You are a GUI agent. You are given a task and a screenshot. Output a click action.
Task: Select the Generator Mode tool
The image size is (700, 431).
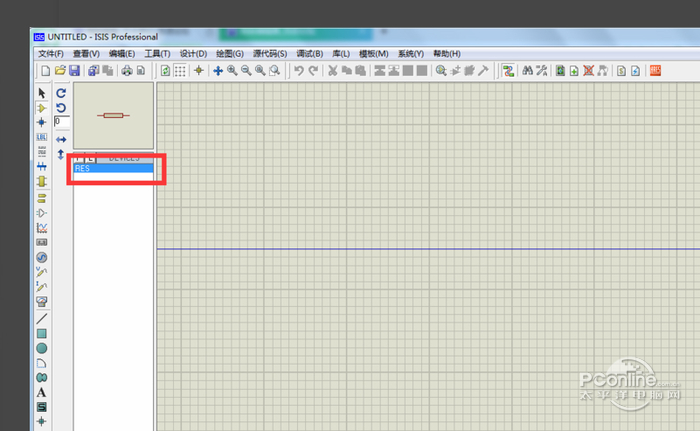click(42, 257)
